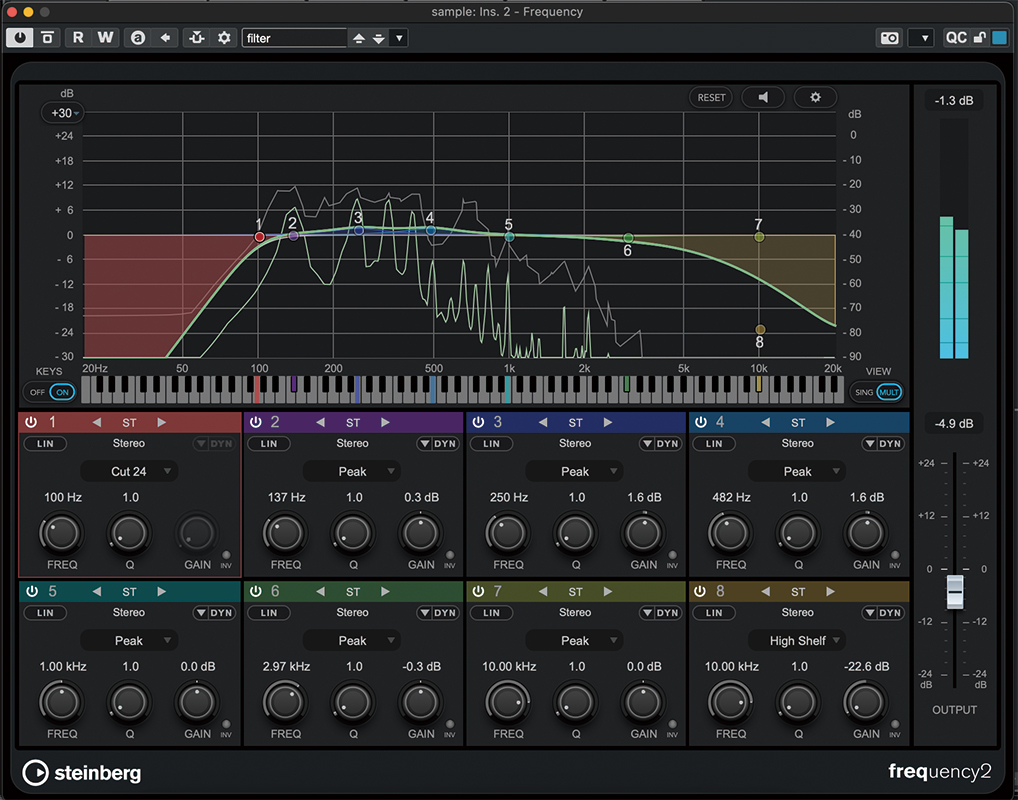Load the previous preset with the up arrow
The image size is (1018, 800).
(x=358, y=38)
